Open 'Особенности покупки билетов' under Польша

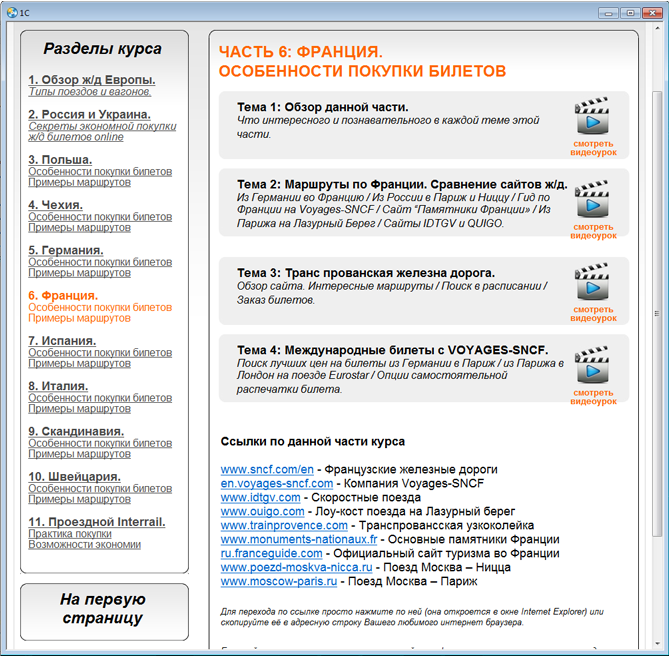tap(100, 171)
